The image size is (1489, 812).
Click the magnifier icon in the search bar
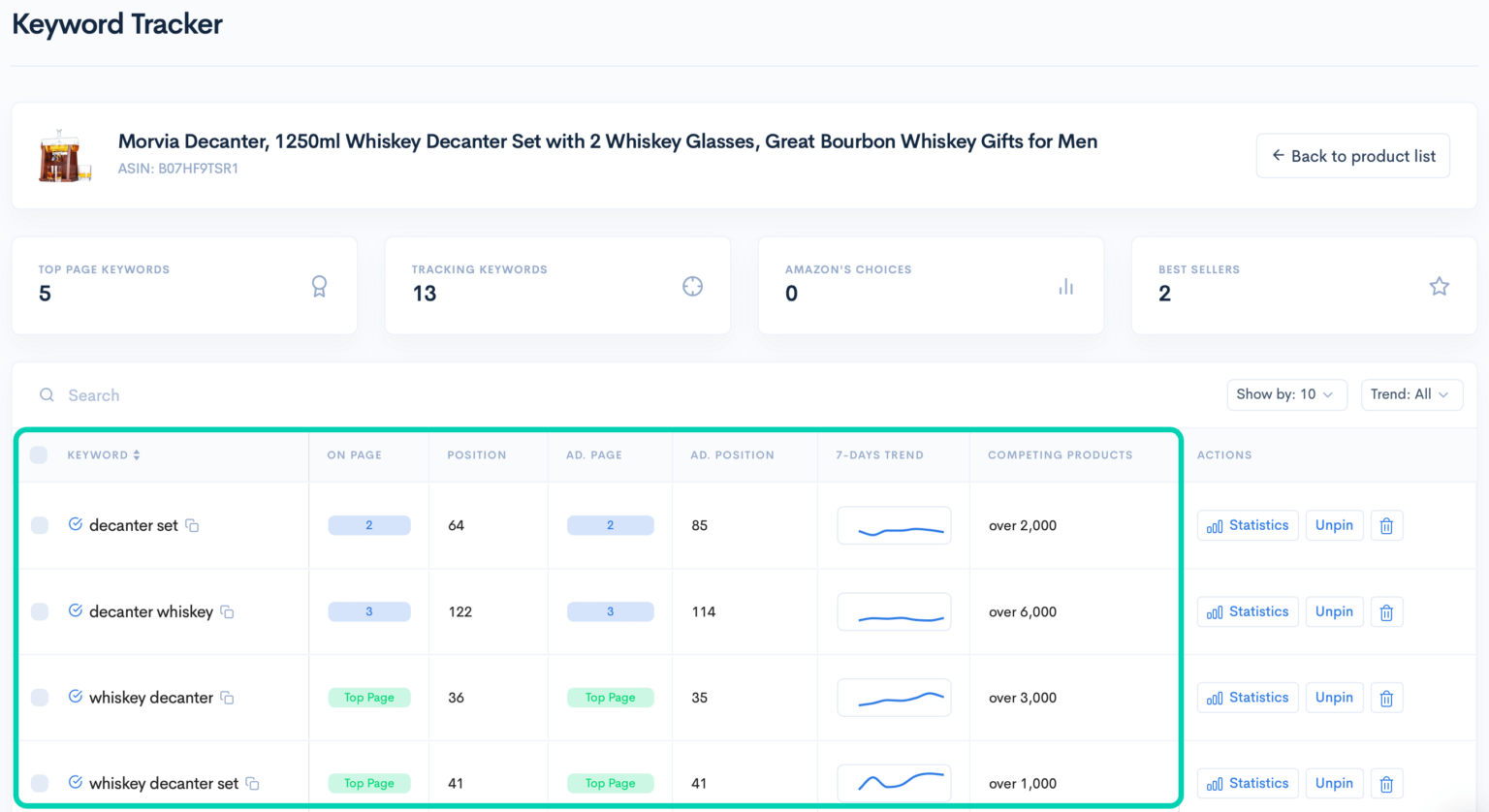(47, 394)
